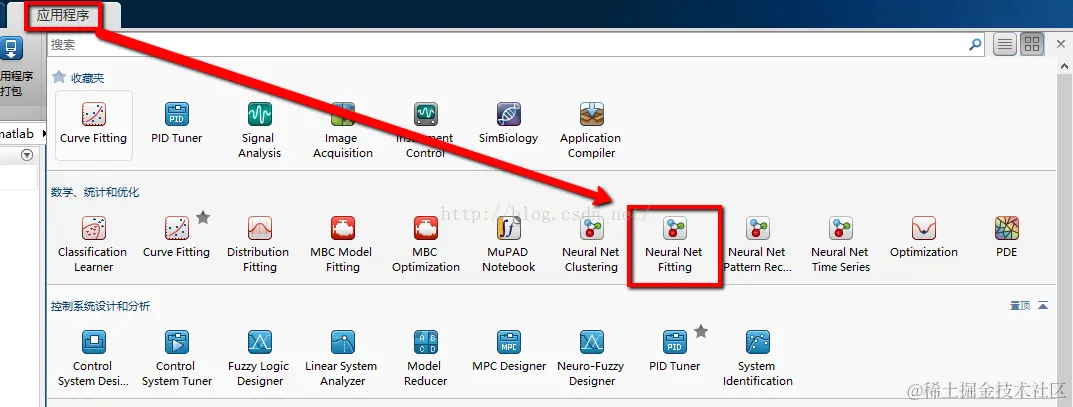Launch the MPC Designer app
Viewport: 1073px width, 407px height.
coord(508,352)
